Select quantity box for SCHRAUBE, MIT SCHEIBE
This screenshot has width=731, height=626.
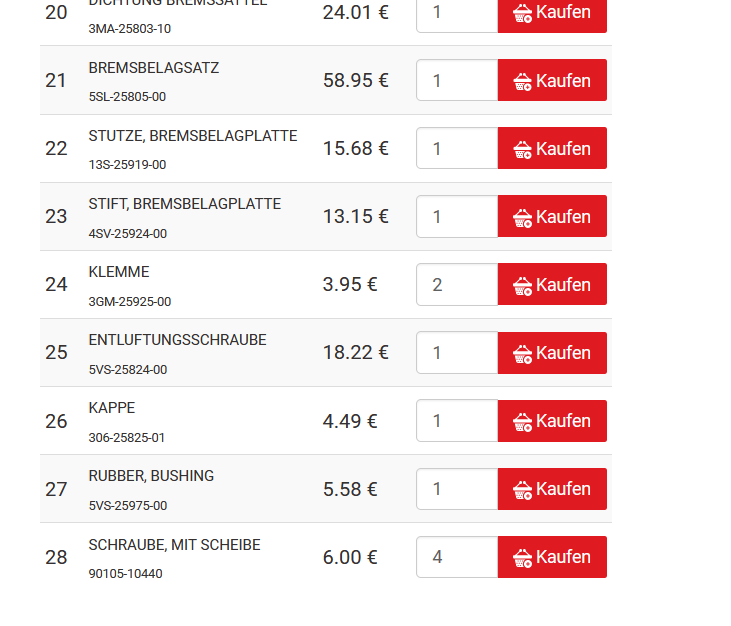click(x=457, y=557)
